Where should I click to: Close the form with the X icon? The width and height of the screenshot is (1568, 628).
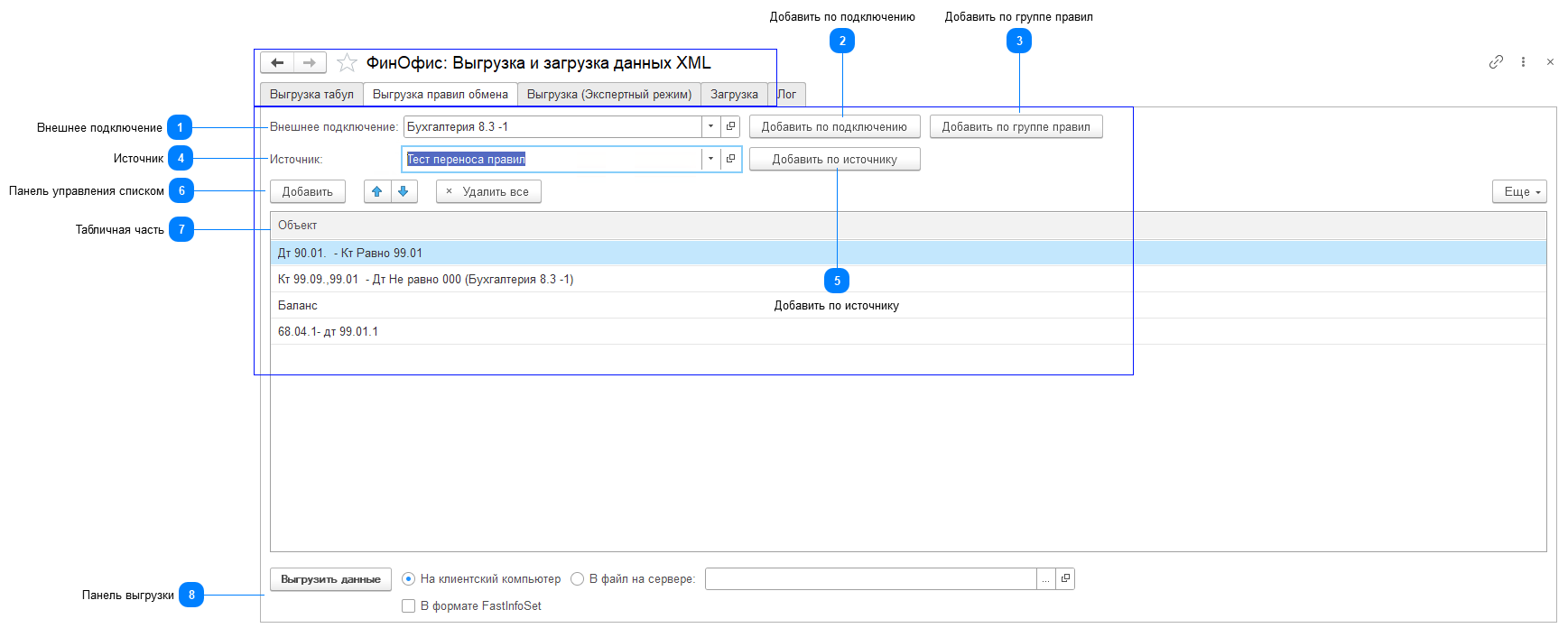(x=1550, y=61)
